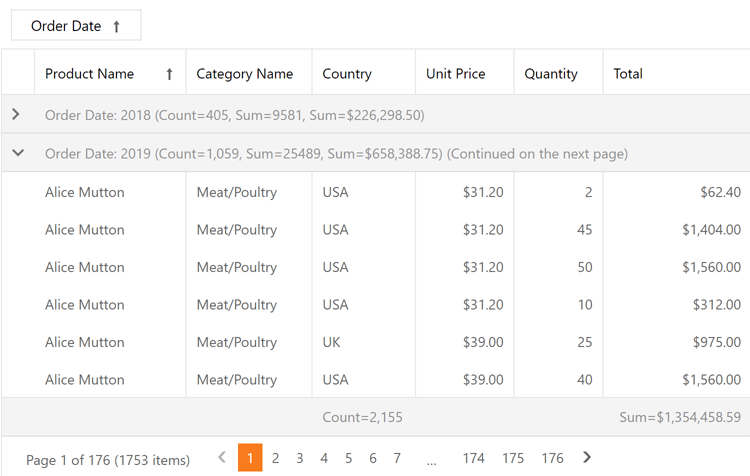Jump to page 176
Screen dimensions: 750x476
click(x=552, y=458)
